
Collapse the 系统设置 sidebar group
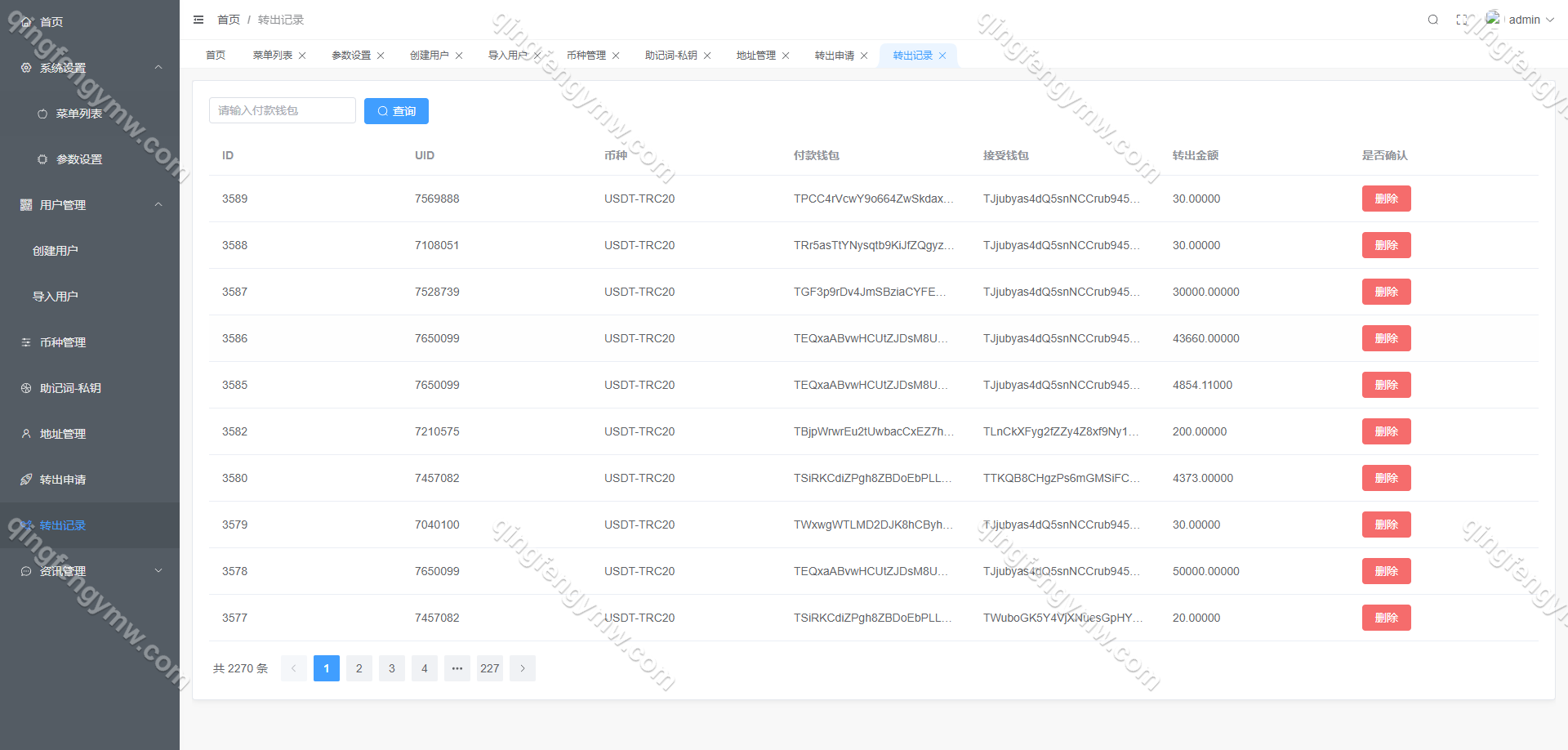pos(90,68)
